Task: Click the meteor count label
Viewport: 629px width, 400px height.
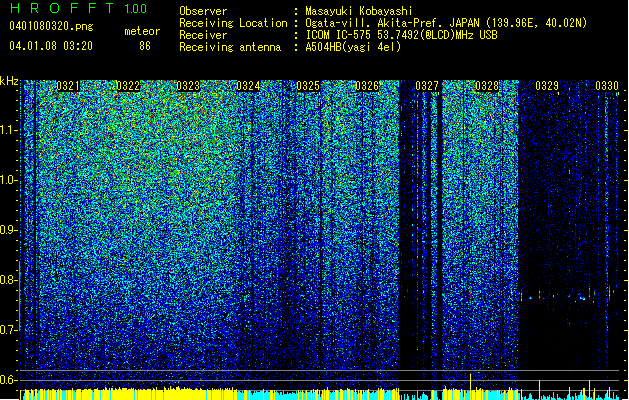Action: click(142, 31)
